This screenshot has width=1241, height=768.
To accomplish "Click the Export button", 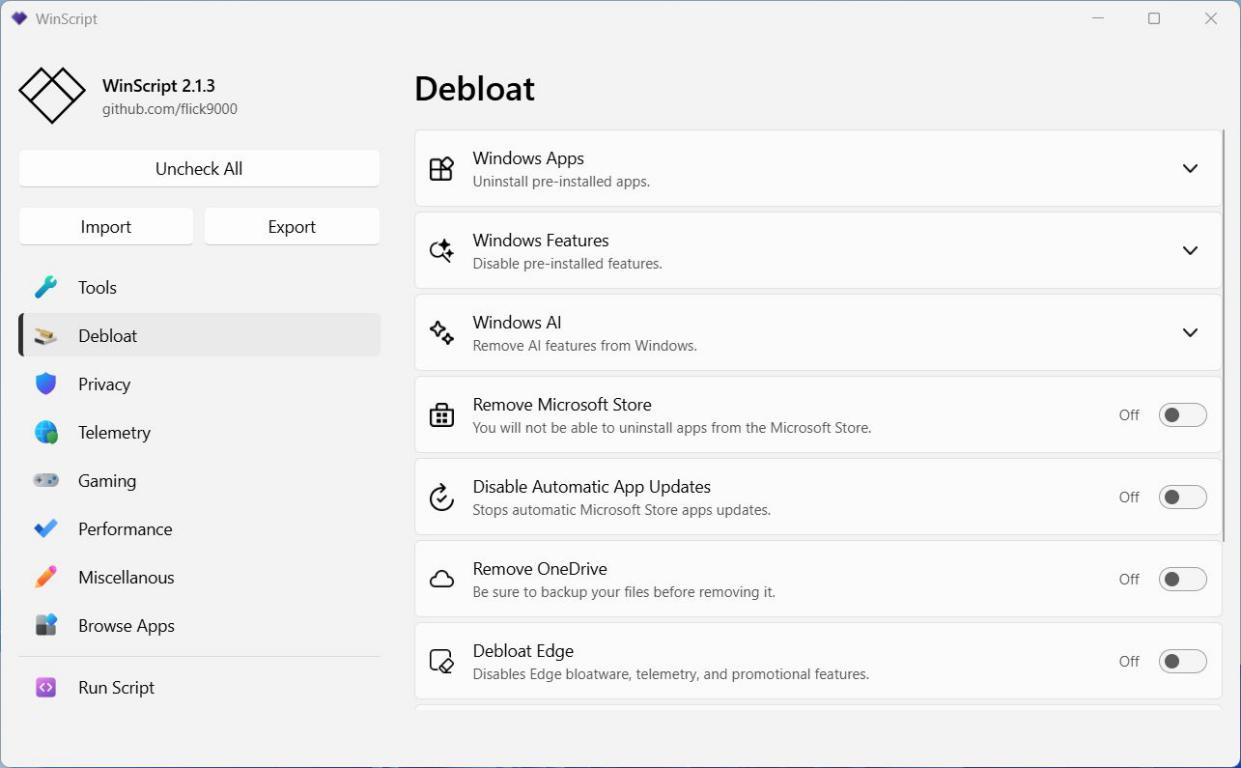I will point(292,227).
